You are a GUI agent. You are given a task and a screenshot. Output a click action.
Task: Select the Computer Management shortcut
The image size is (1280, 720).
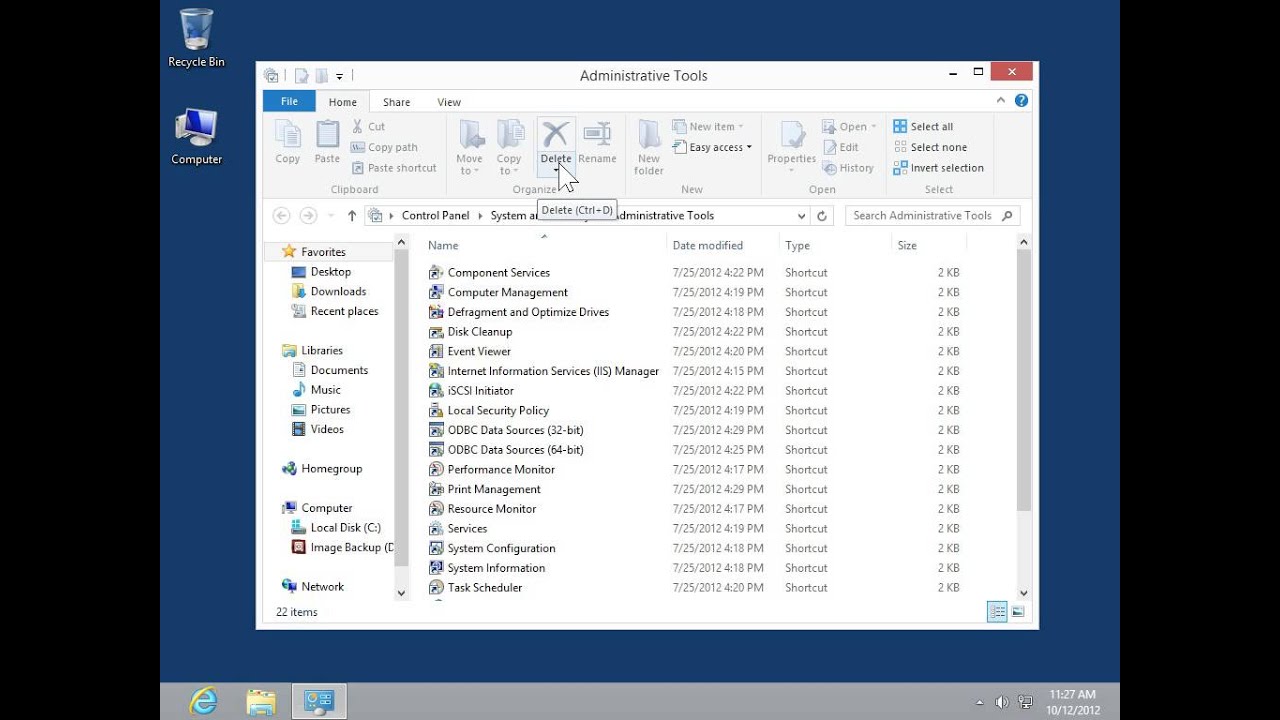507,292
